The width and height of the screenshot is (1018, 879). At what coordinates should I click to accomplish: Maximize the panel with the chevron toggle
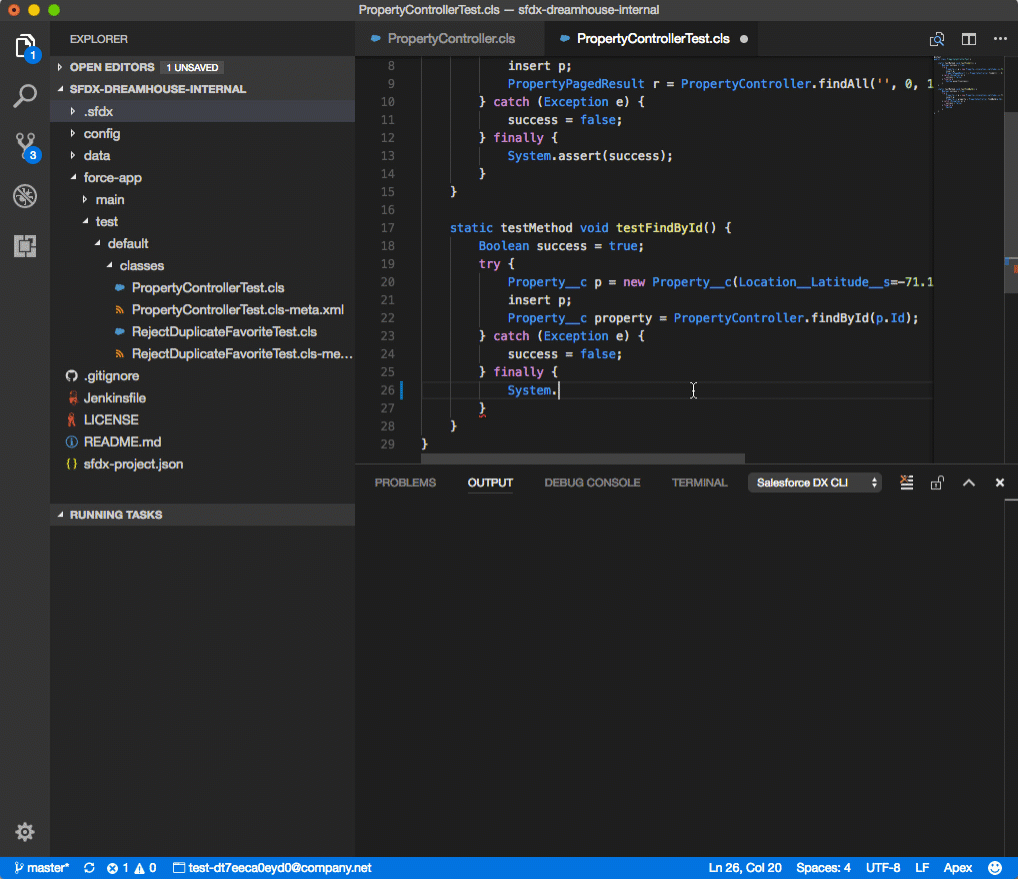coord(968,482)
